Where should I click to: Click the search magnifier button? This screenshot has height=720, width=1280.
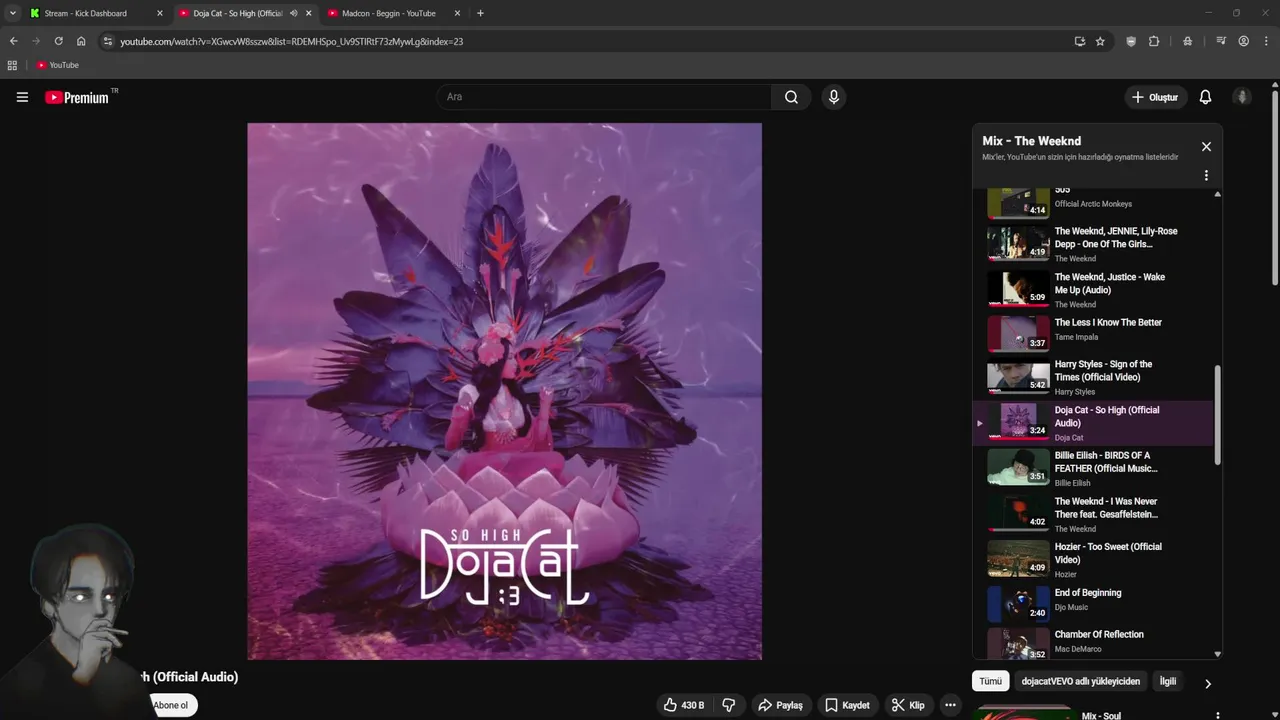coord(791,97)
